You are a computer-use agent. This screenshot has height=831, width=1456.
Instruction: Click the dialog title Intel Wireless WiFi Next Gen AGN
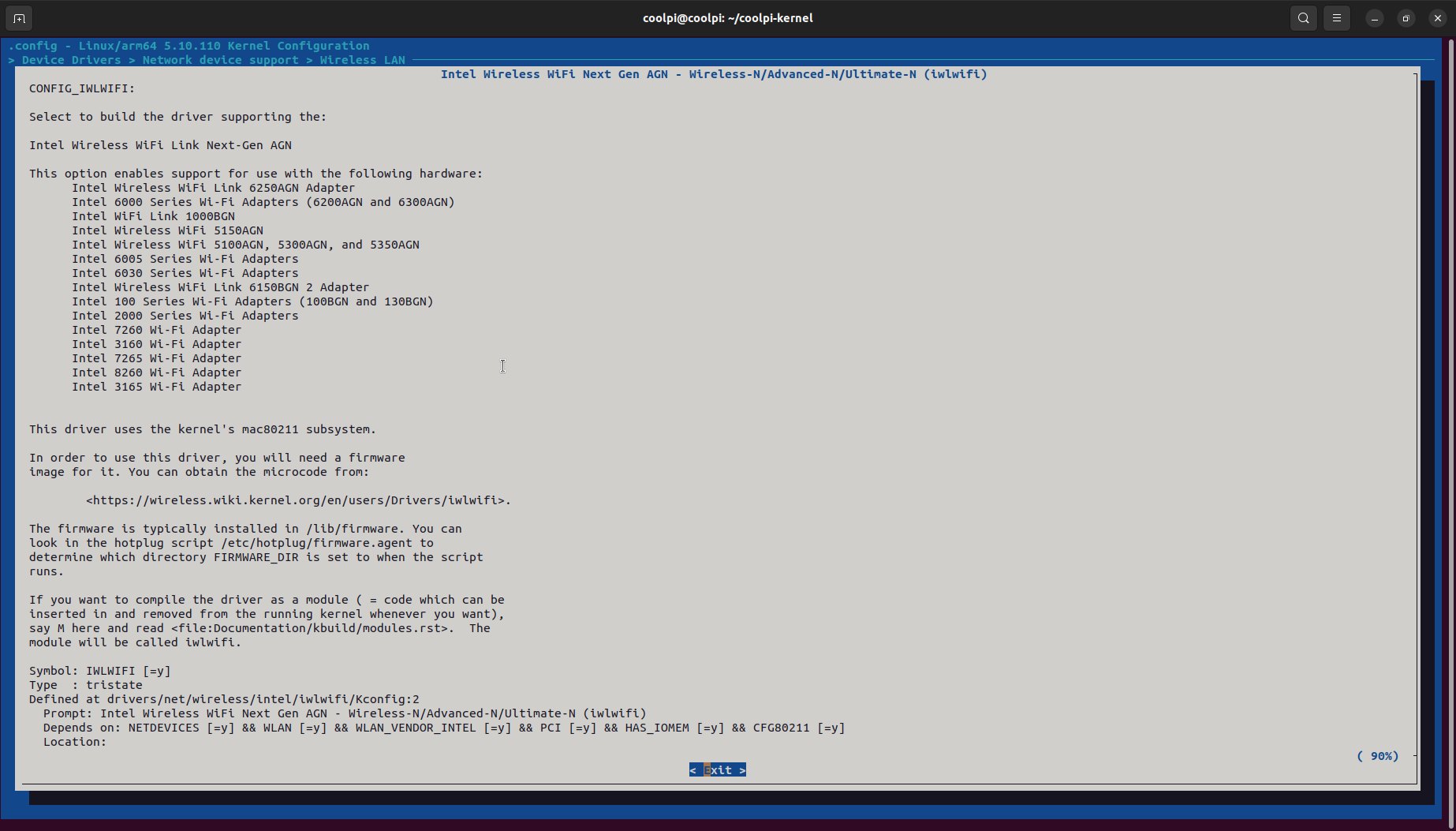pos(714,74)
